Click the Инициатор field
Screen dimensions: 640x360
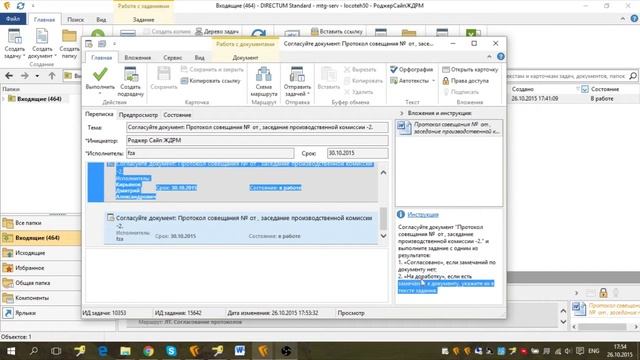(x=257, y=140)
